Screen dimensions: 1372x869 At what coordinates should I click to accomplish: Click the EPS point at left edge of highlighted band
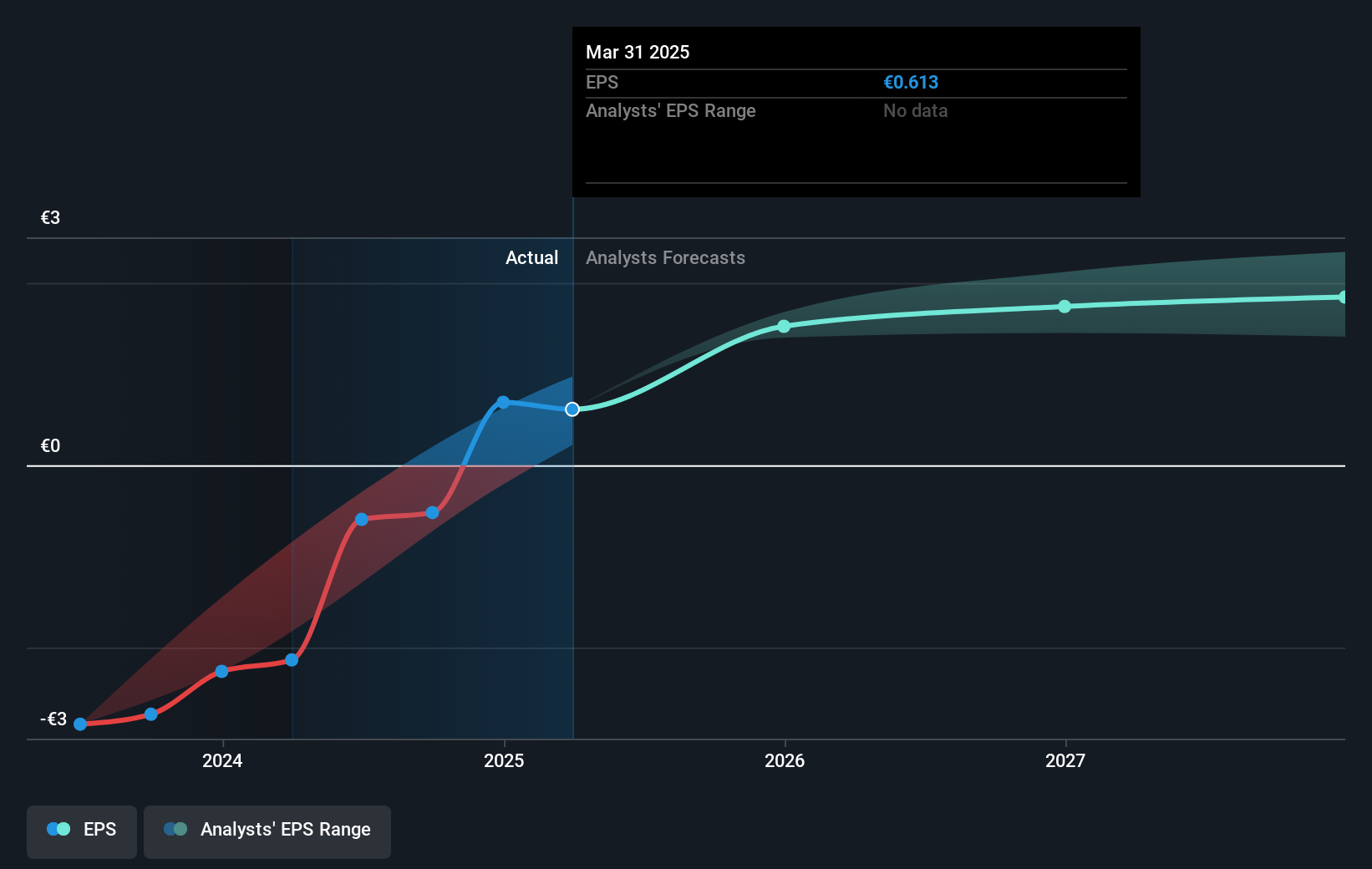tap(292, 660)
